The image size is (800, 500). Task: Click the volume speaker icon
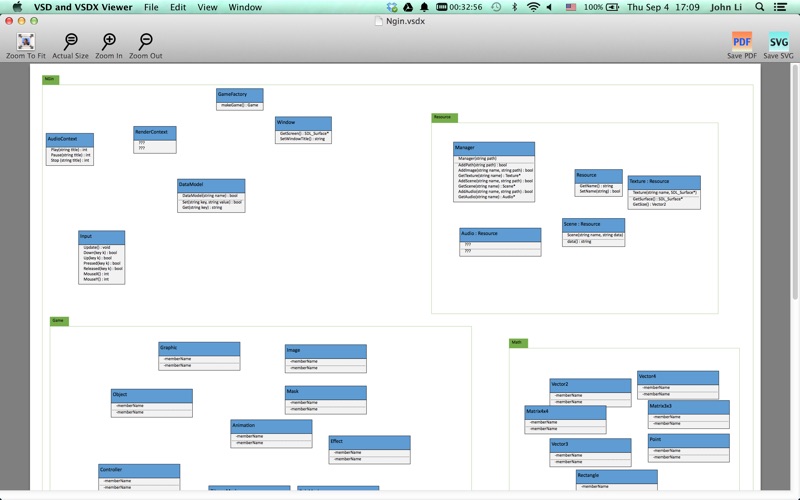click(549, 7)
